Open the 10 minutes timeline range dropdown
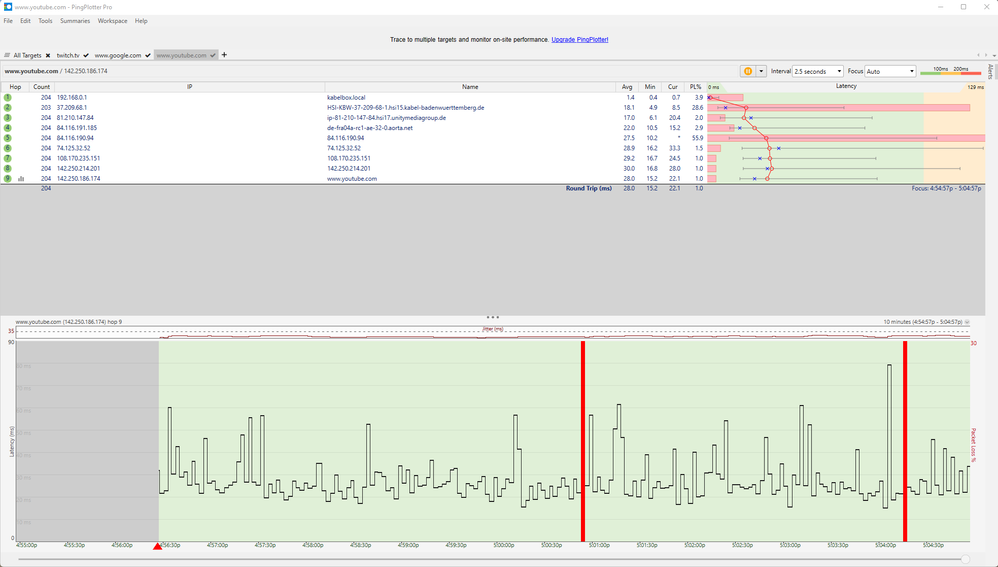The width and height of the screenshot is (998, 567). tap(967, 322)
